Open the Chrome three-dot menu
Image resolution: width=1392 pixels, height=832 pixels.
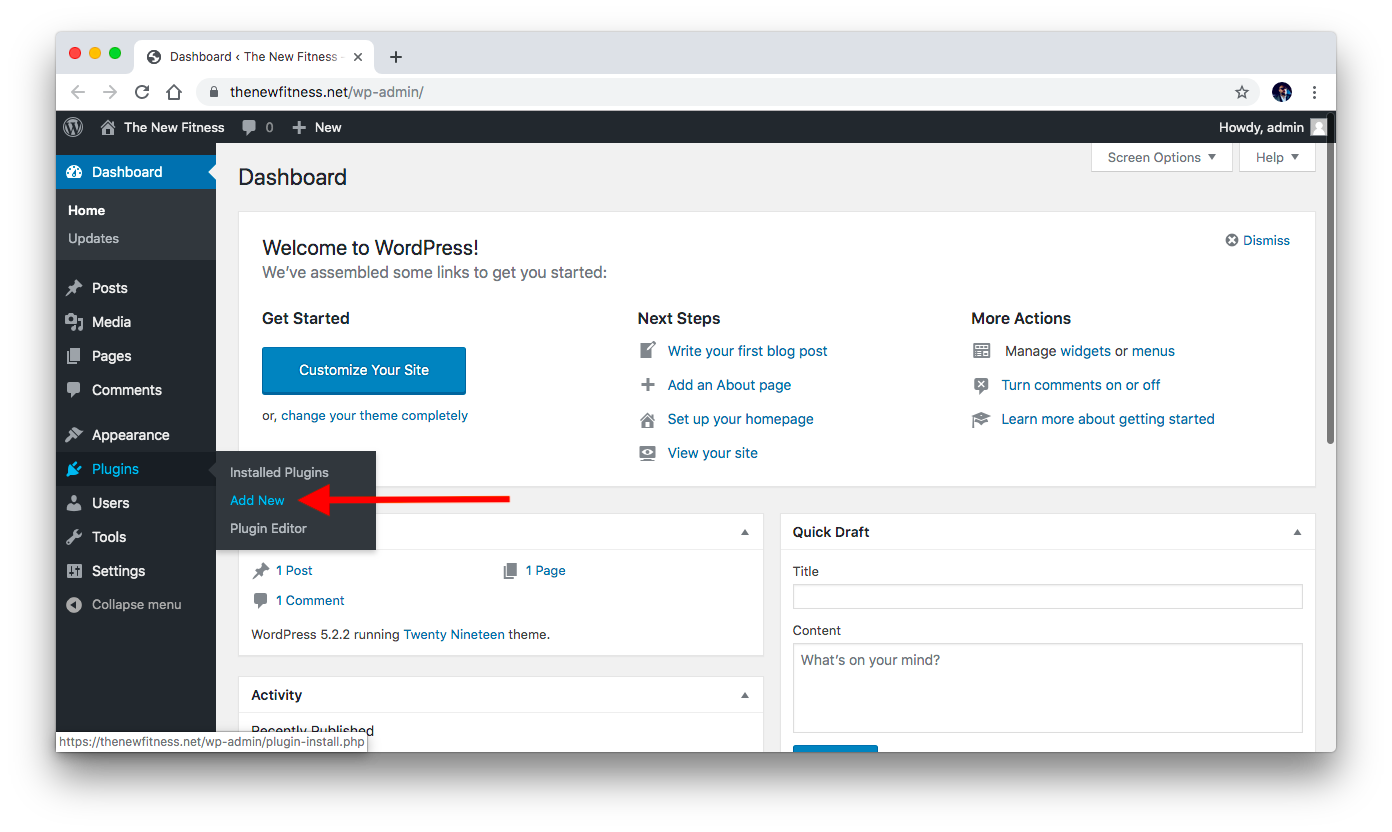(1314, 92)
